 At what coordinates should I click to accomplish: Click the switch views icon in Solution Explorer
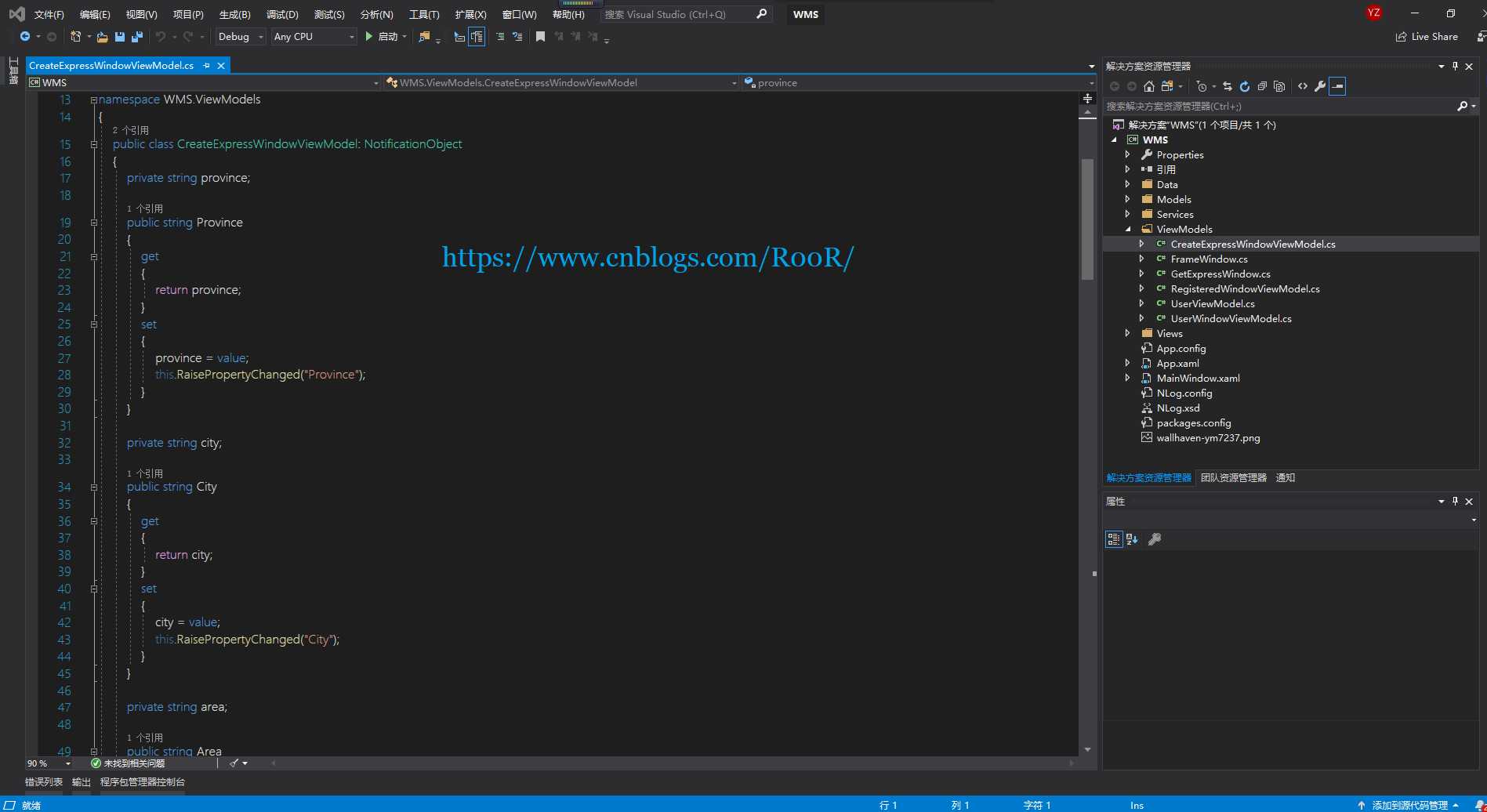click(1167, 86)
